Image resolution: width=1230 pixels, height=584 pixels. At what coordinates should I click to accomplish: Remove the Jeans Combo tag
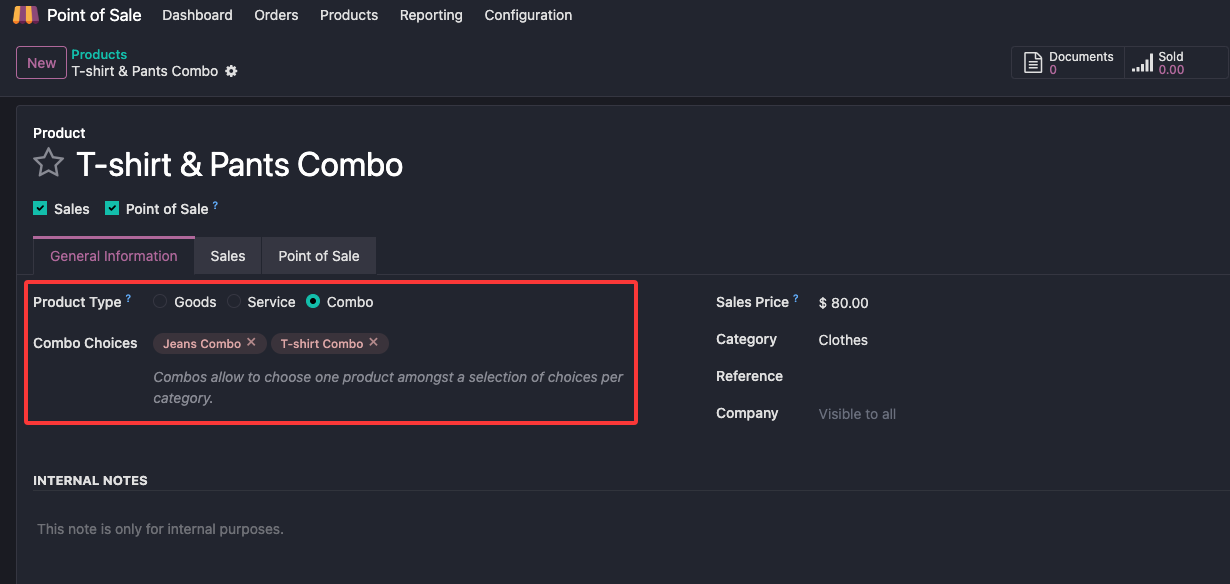(x=251, y=342)
